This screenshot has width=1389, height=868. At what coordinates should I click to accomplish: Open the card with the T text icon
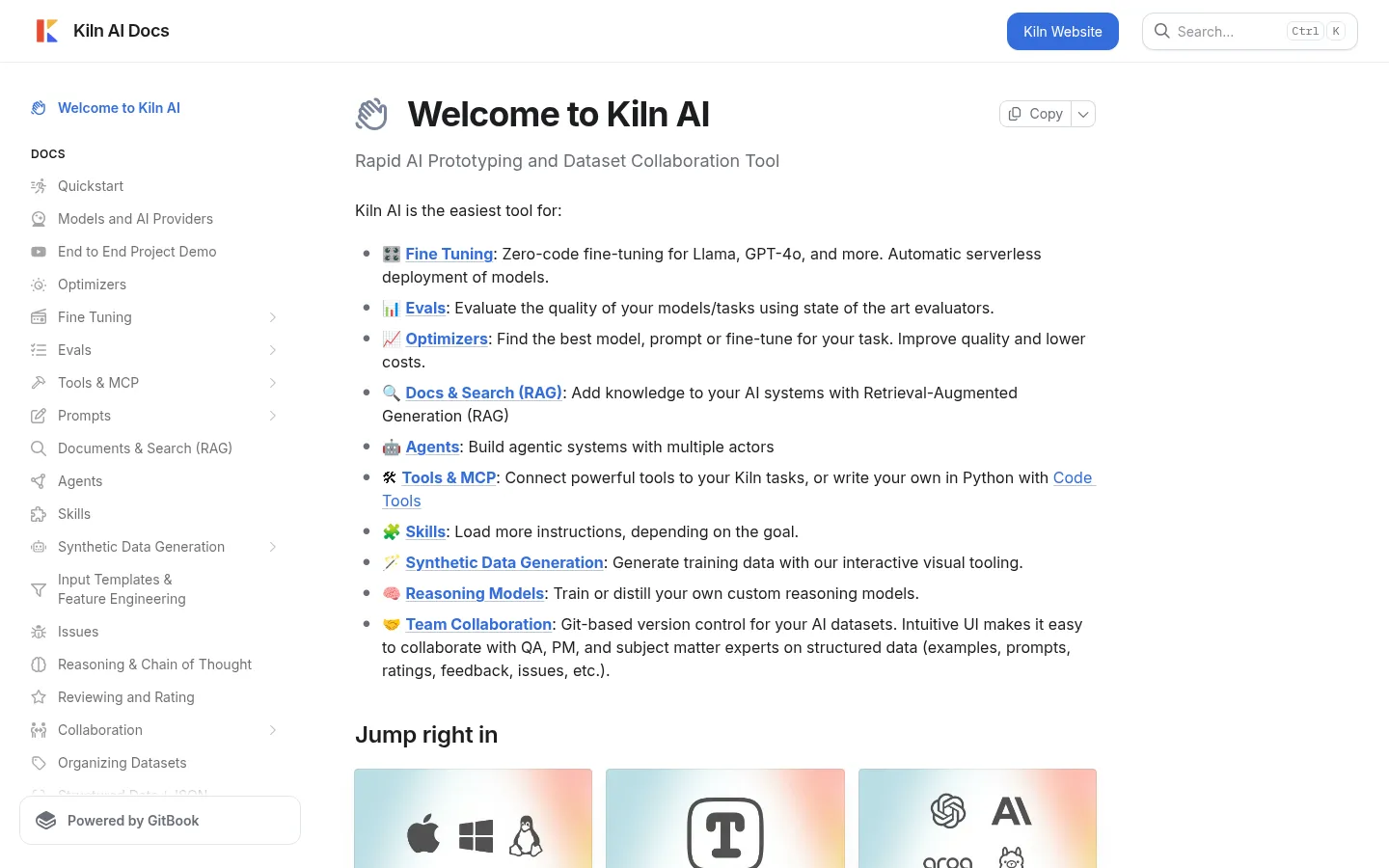tap(725, 818)
